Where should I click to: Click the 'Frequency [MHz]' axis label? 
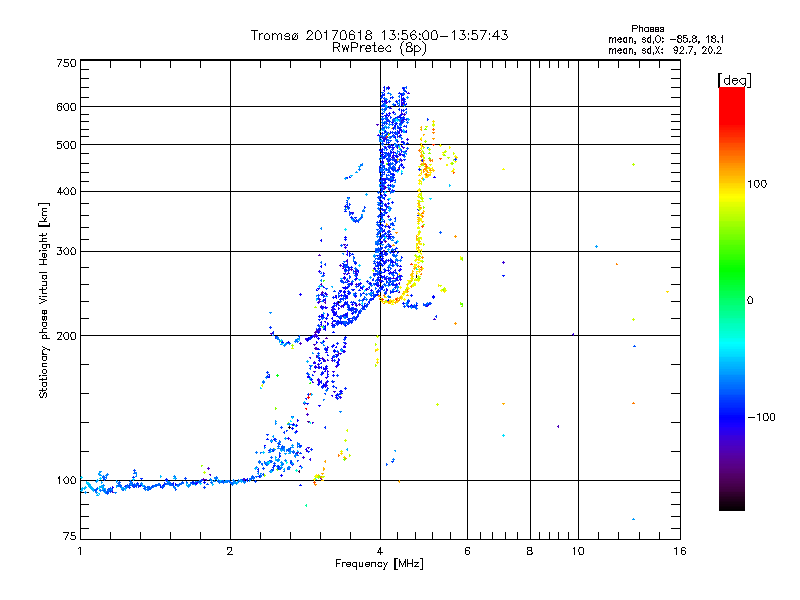(379, 564)
